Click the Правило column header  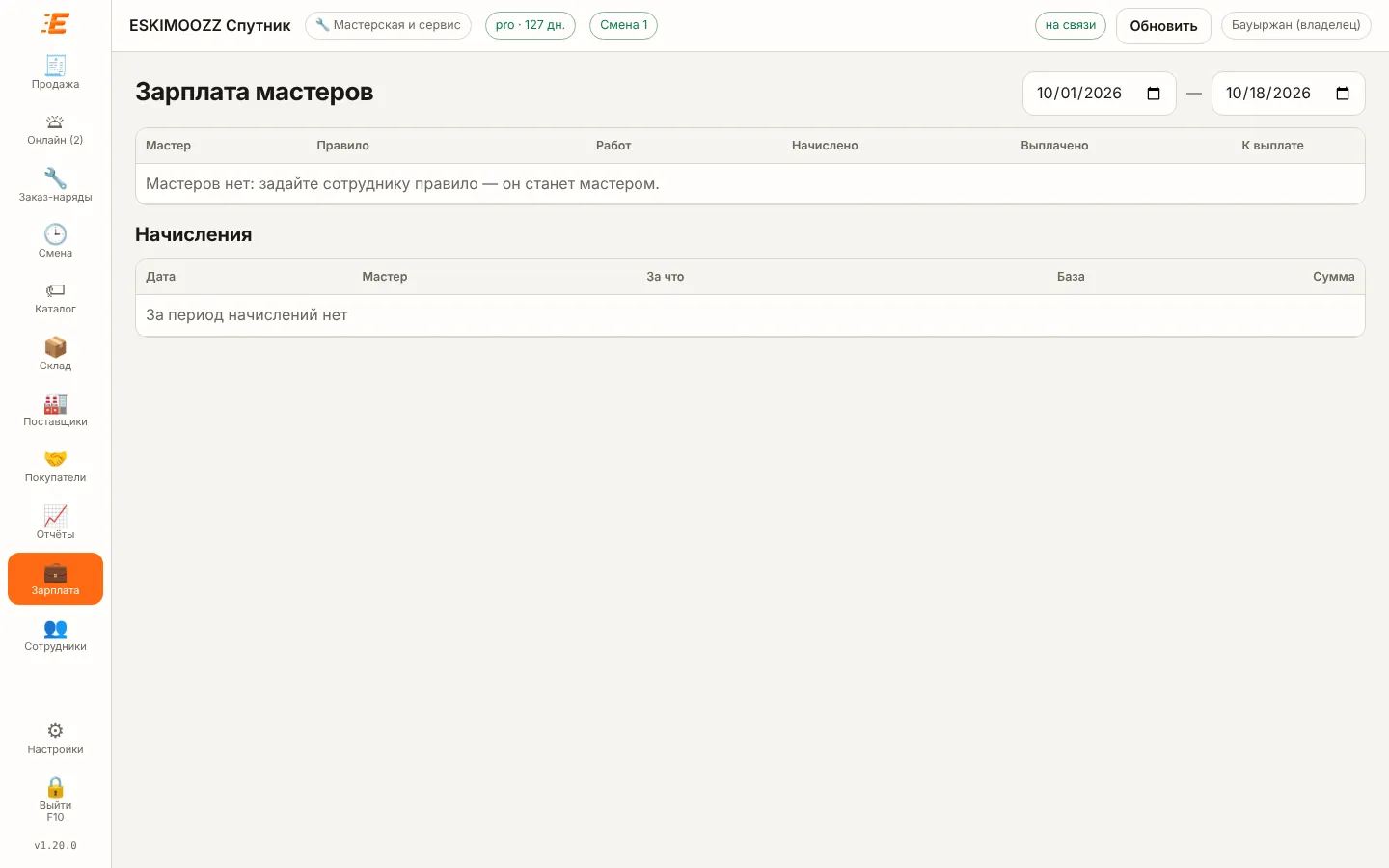pyautogui.click(x=342, y=146)
